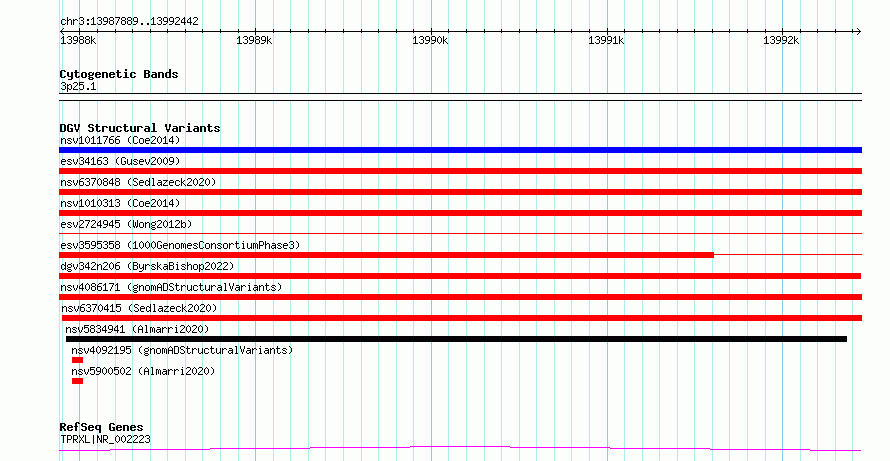The image size is (890, 461).
Task: Click the red esv34163 variant bar
Action: (x=460, y=171)
